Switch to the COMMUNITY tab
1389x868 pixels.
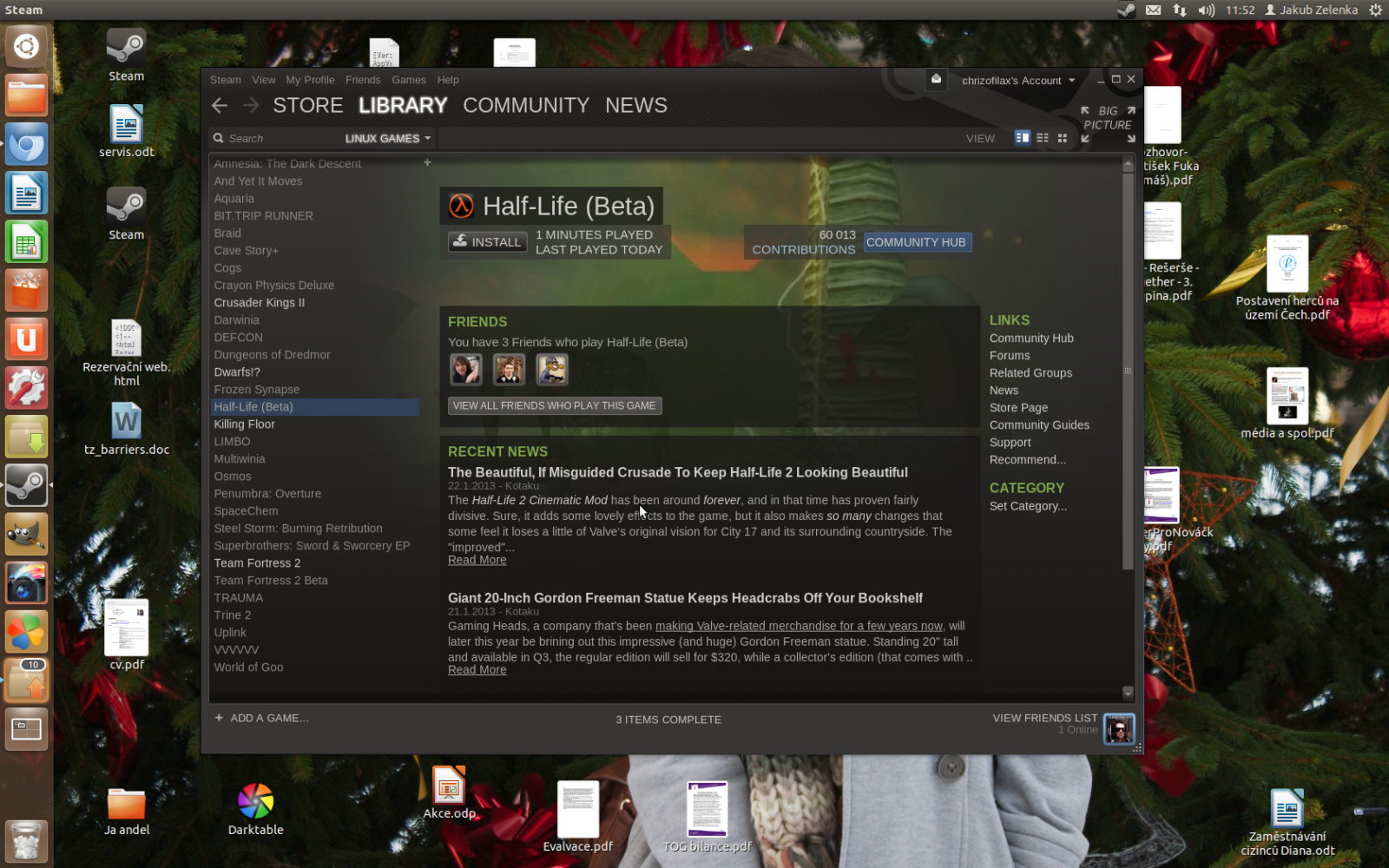pos(525,105)
